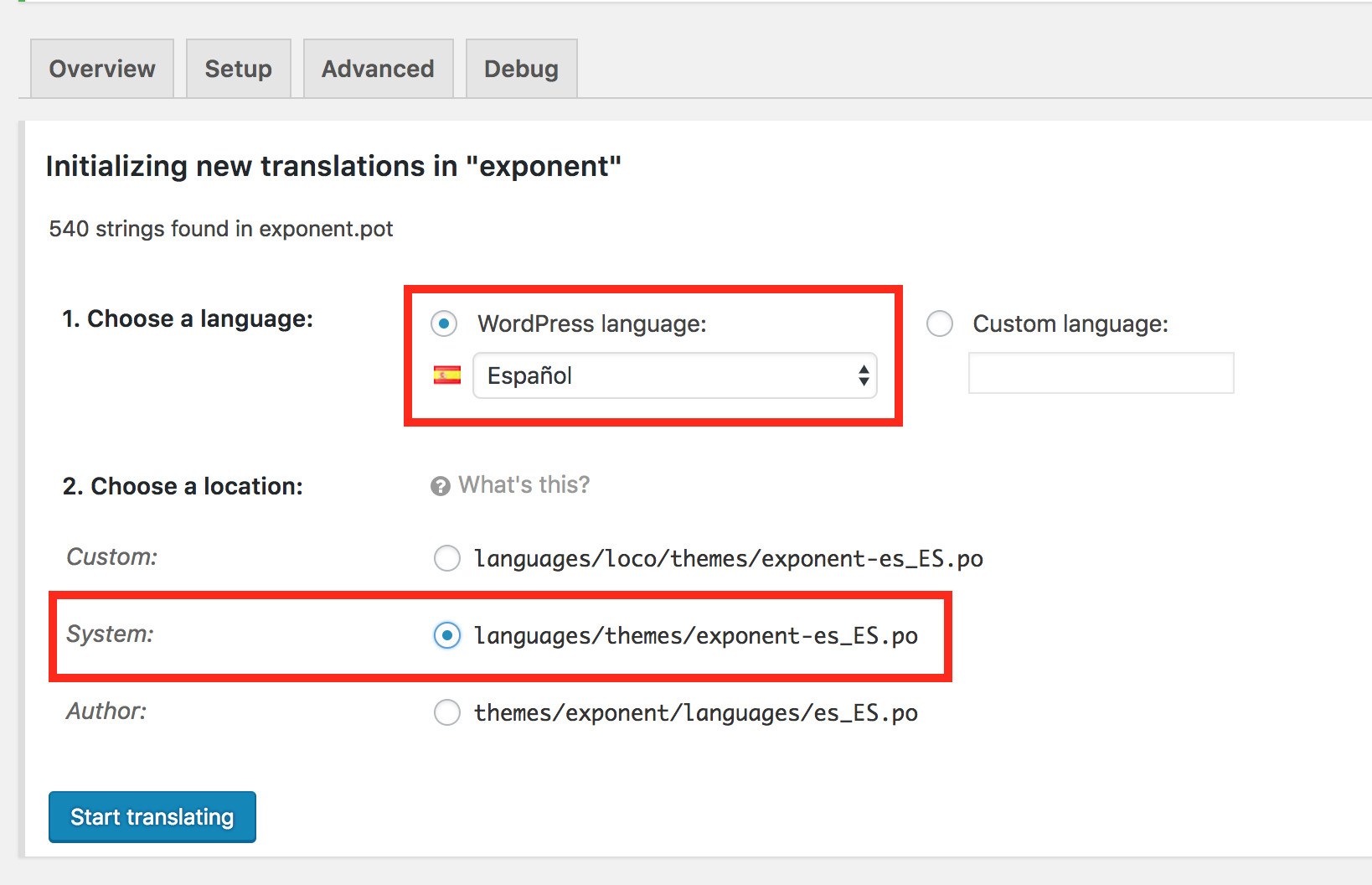Click the Spanish flag icon
The image size is (1372, 885).
[x=446, y=375]
